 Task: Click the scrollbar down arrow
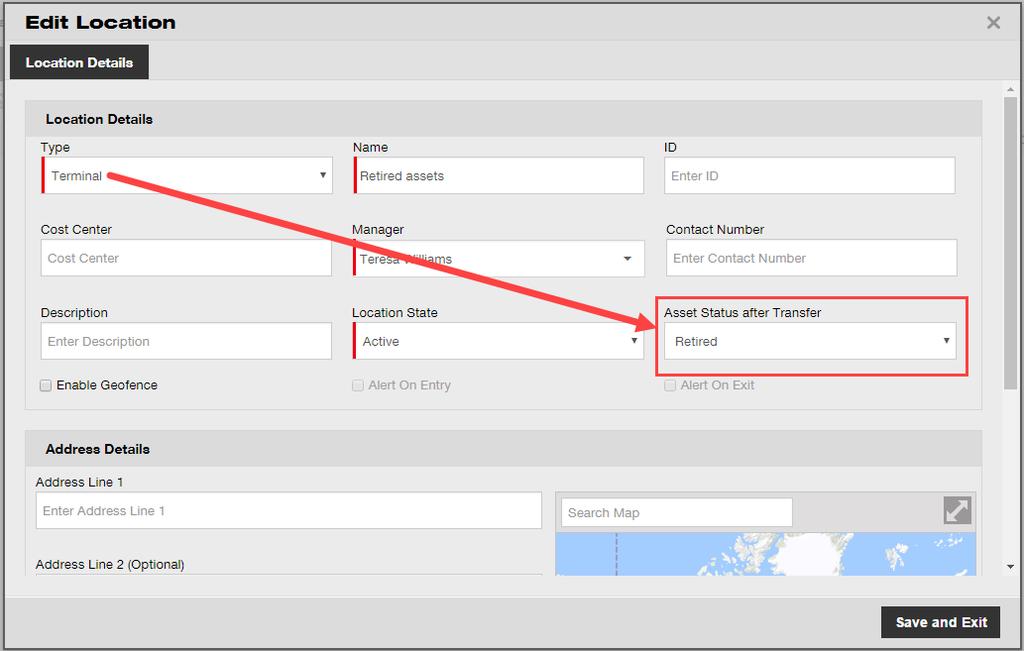point(1010,567)
